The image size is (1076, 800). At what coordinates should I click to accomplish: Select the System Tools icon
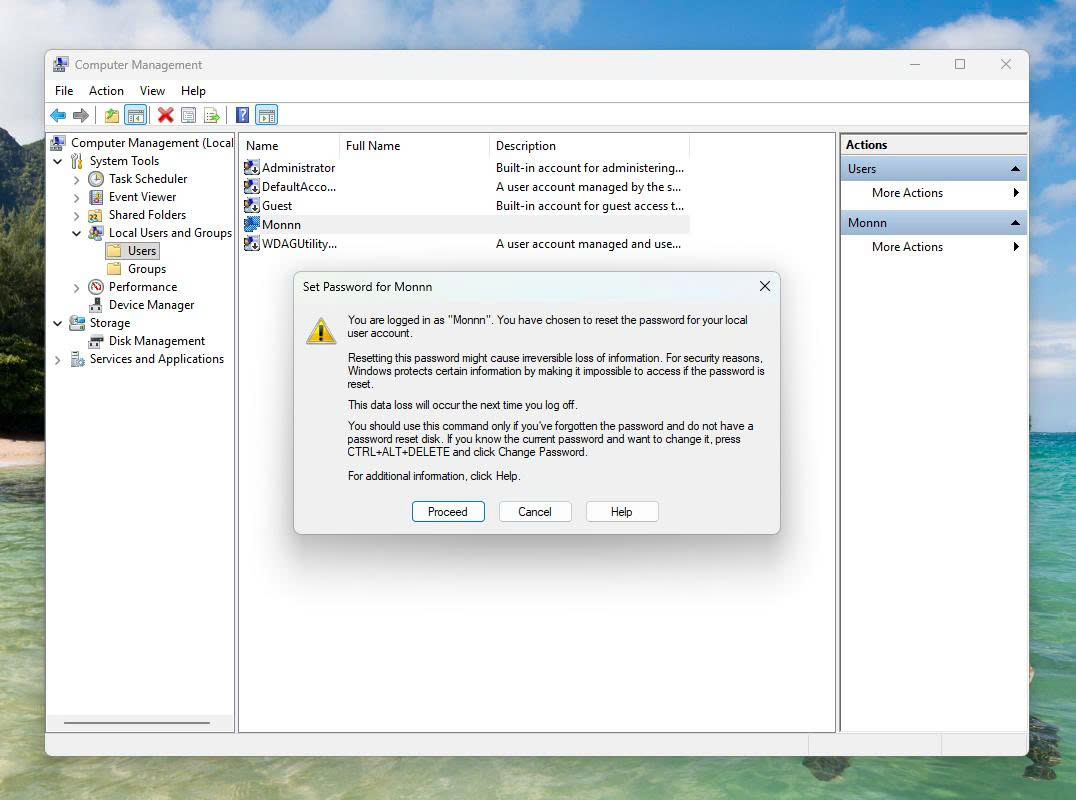click(x=77, y=161)
